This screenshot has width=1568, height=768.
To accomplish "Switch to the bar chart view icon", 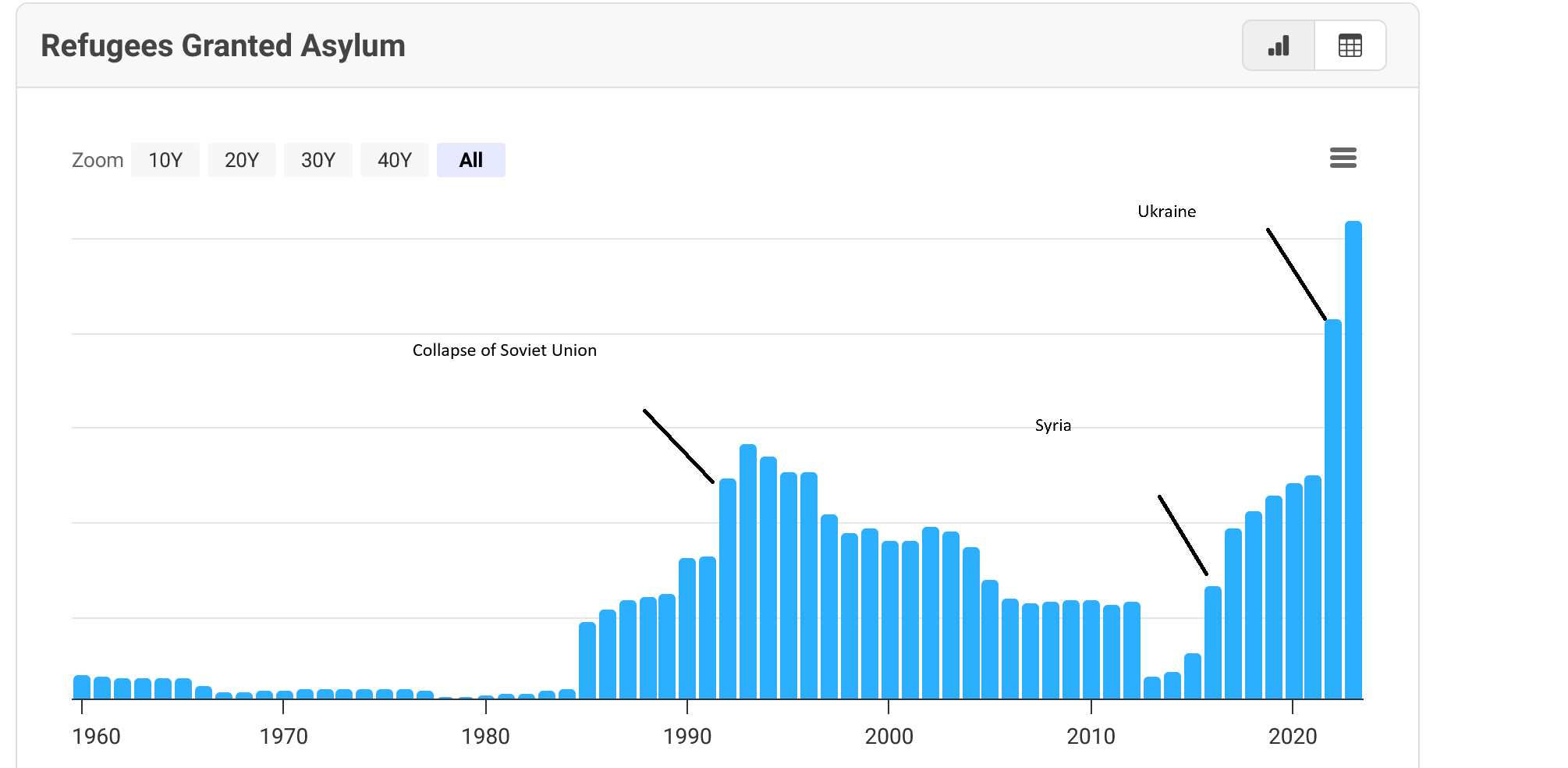I will tap(1279, 46).
